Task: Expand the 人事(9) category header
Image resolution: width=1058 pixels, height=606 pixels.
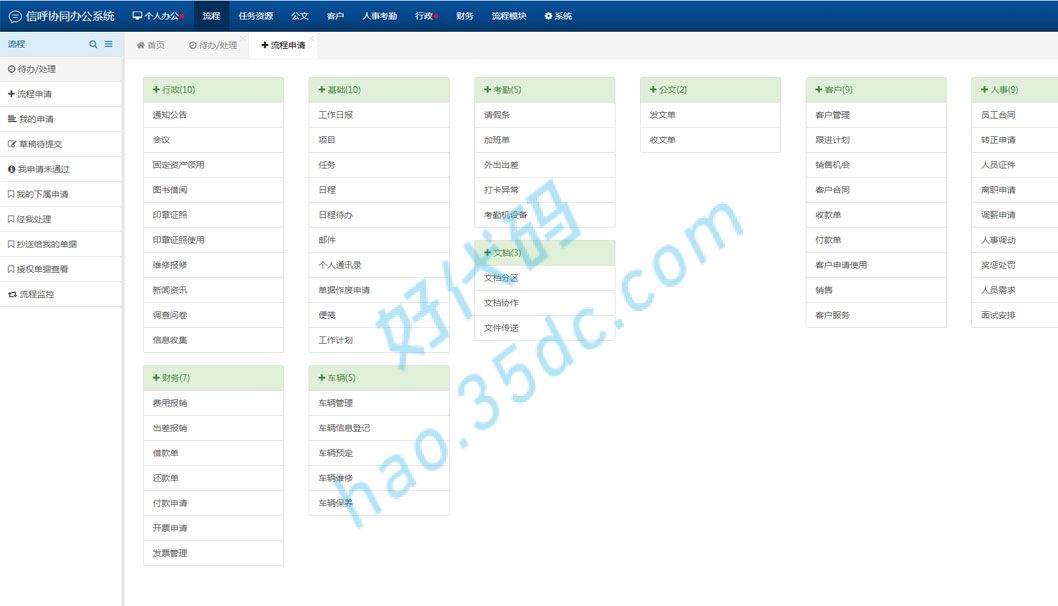Action: [1015, 90]
